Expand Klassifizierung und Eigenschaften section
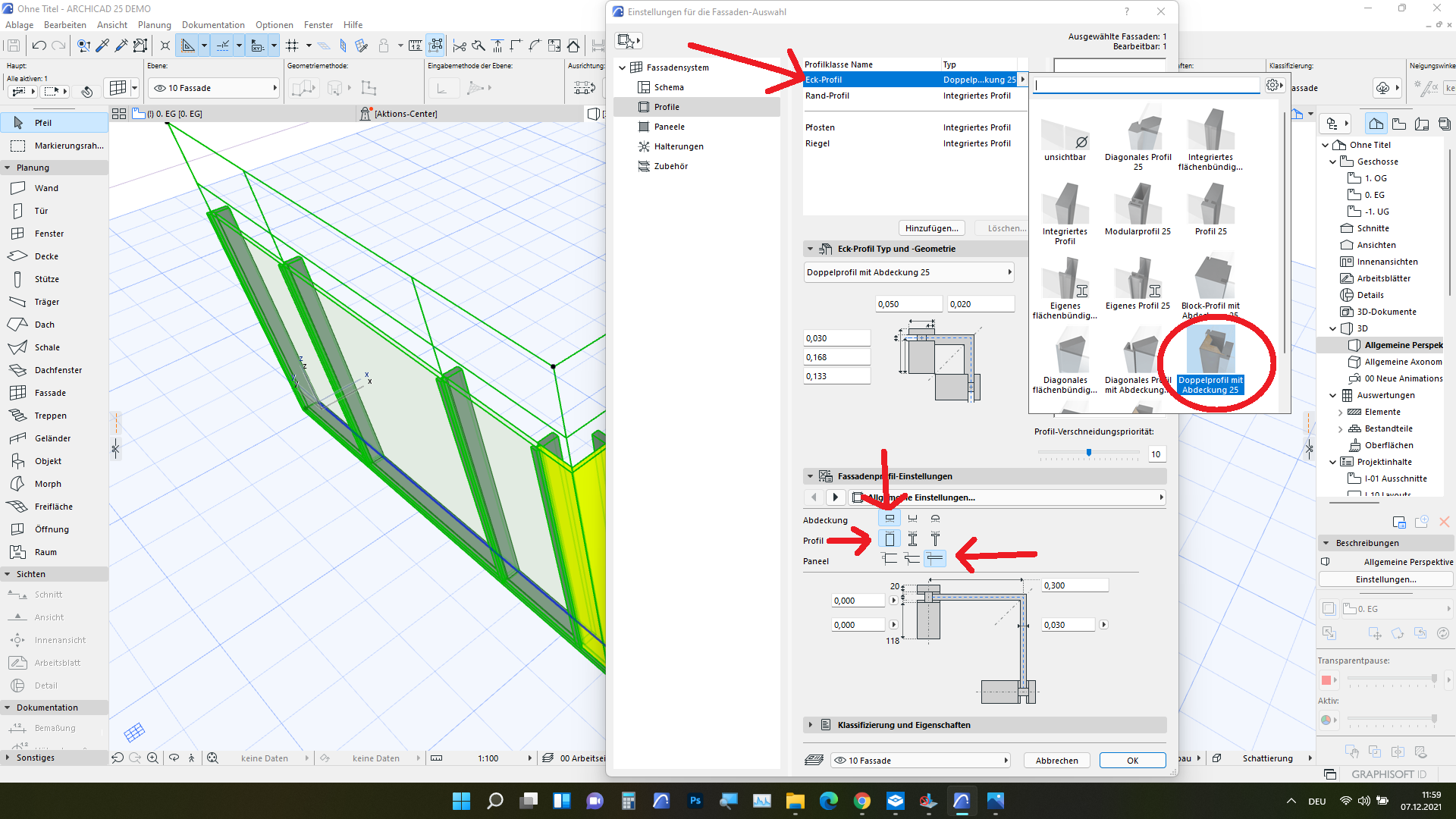Screen dimensions: 1456x819 click(x=810, y=725)
